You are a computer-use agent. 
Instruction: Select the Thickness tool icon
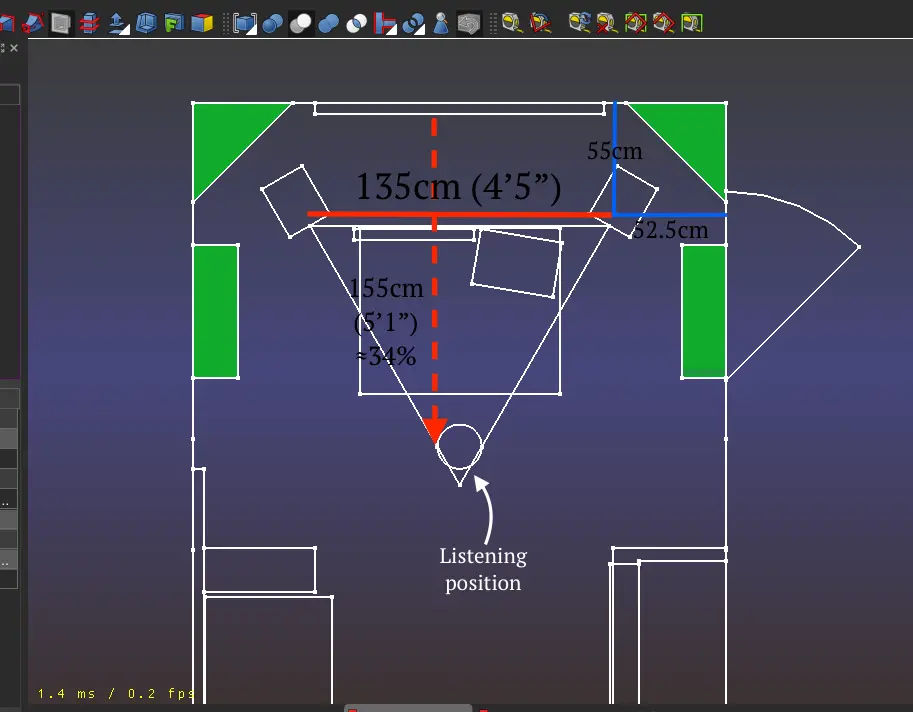point(146,23)
